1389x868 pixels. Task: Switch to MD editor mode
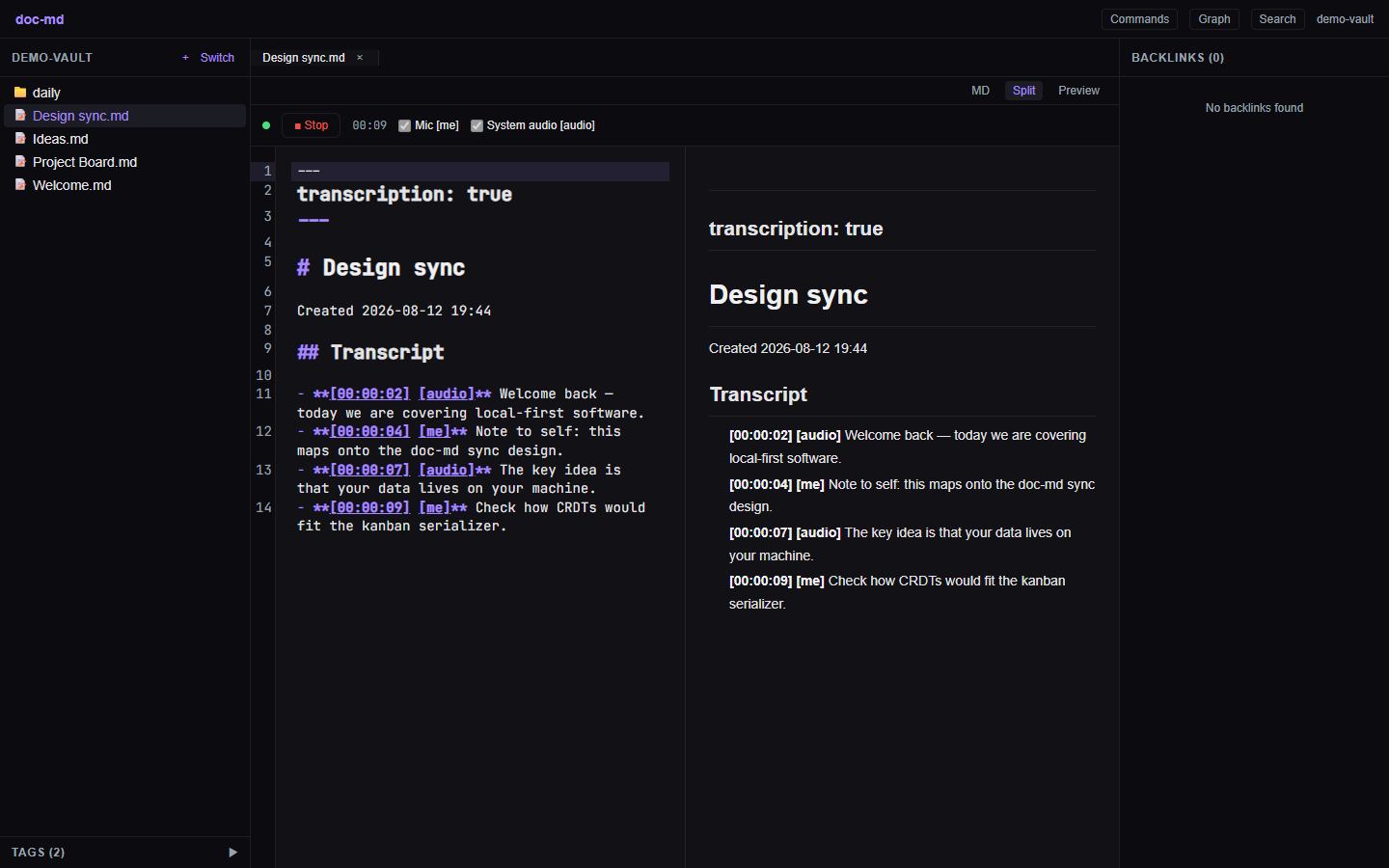click(x=980, y=91)
